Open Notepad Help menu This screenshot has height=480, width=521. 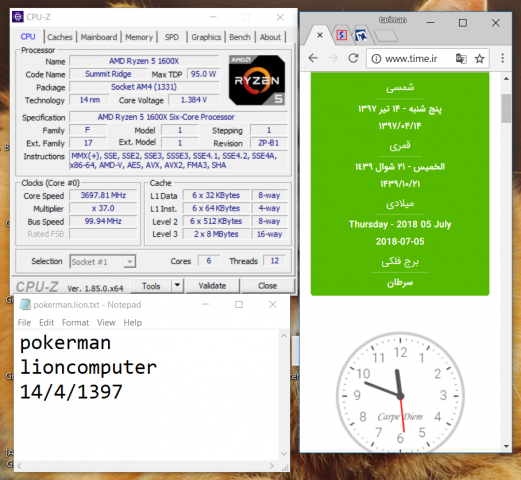coord(132,323)
